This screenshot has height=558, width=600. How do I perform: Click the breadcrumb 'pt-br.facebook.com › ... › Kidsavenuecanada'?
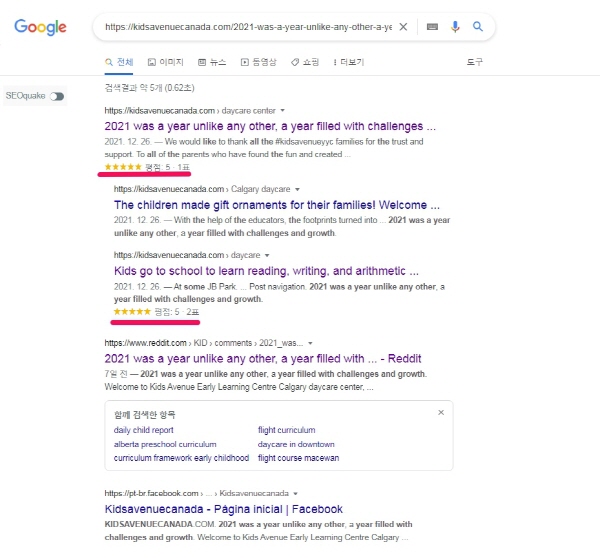tap(197, 493)
